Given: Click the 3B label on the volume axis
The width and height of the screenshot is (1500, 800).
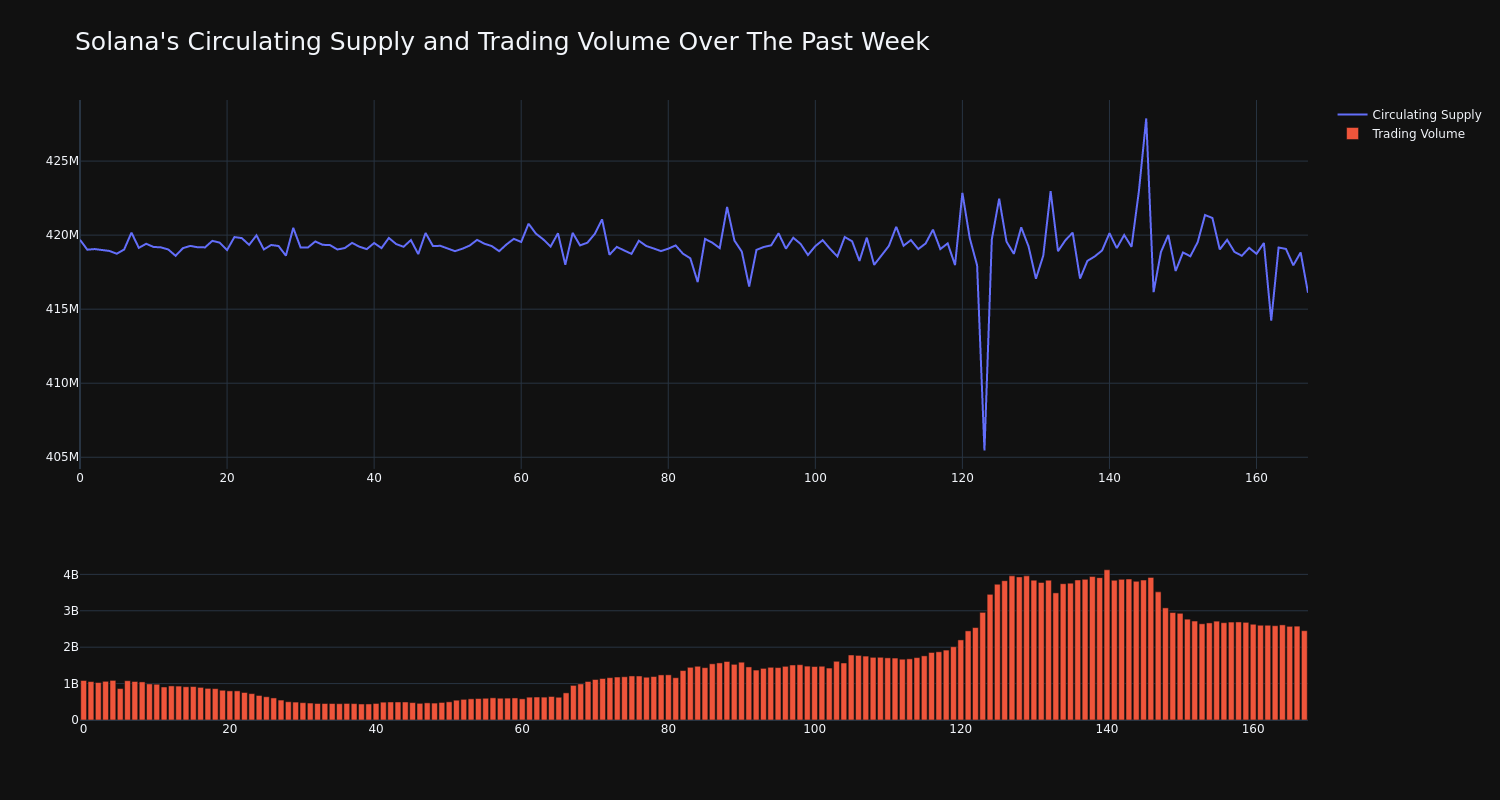Looking at the screenshot, I should click(71, 611).
